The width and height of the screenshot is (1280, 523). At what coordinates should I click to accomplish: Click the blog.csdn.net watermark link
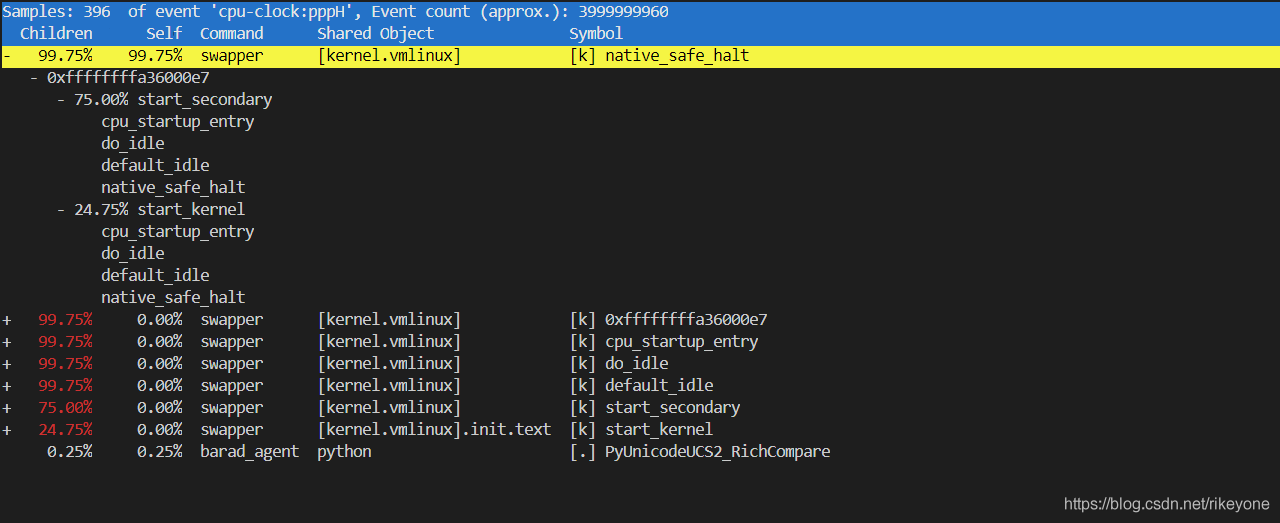pyautogui.click(x=1166, y=505)
